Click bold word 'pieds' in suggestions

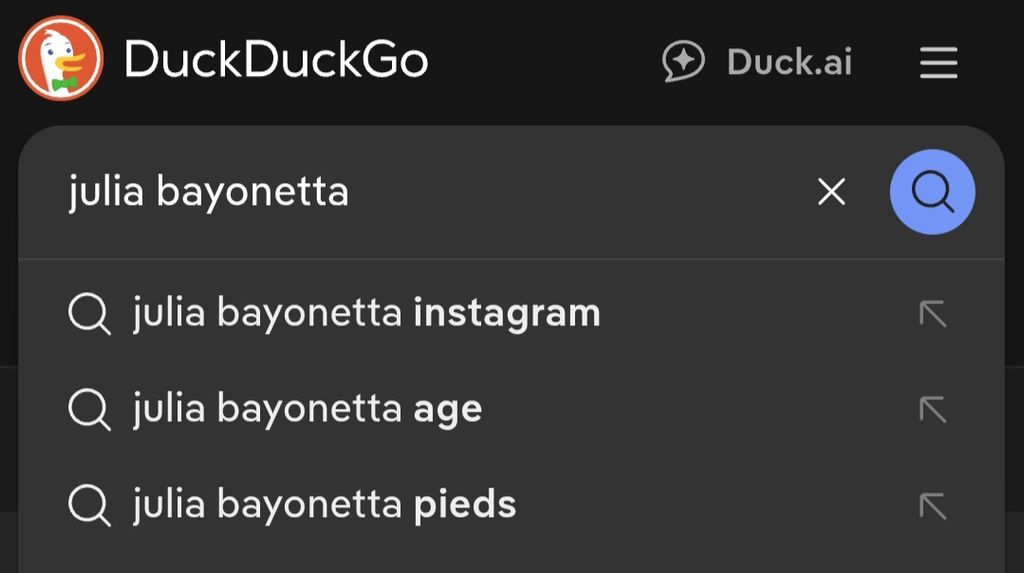tap(465, 505)
